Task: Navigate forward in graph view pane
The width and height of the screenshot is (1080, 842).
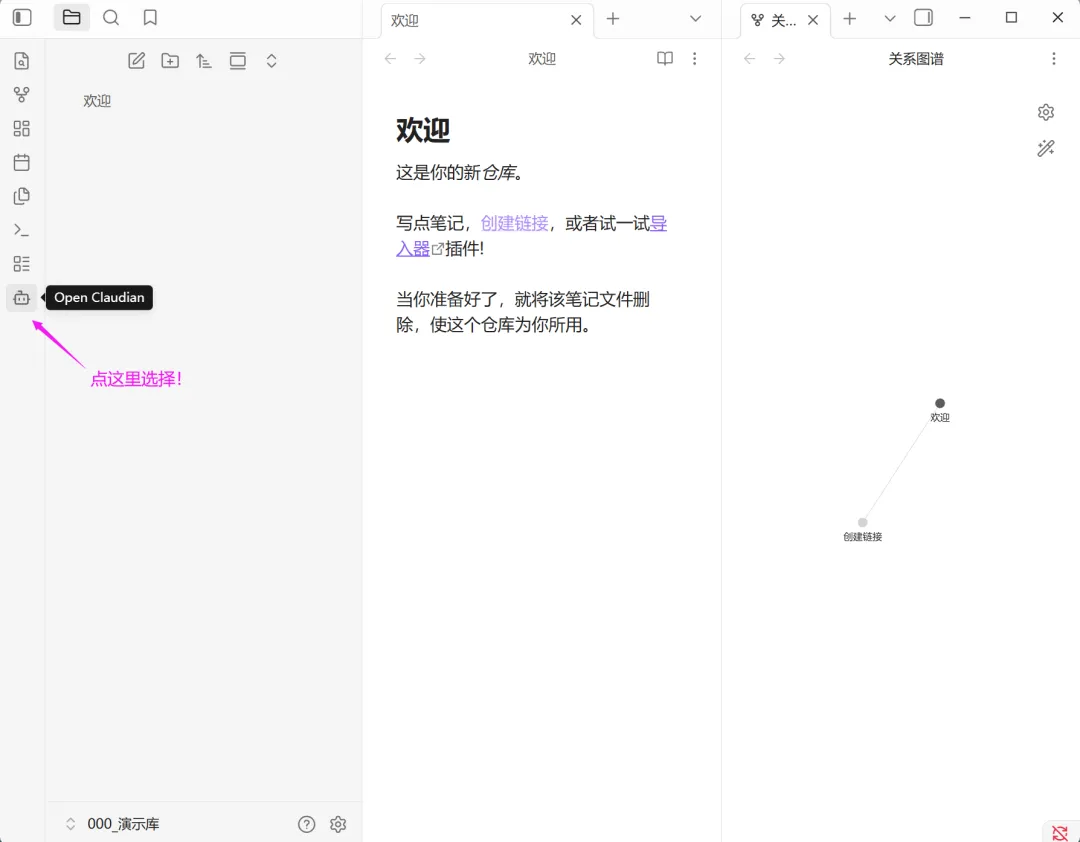Action: (x=780, y=59)
